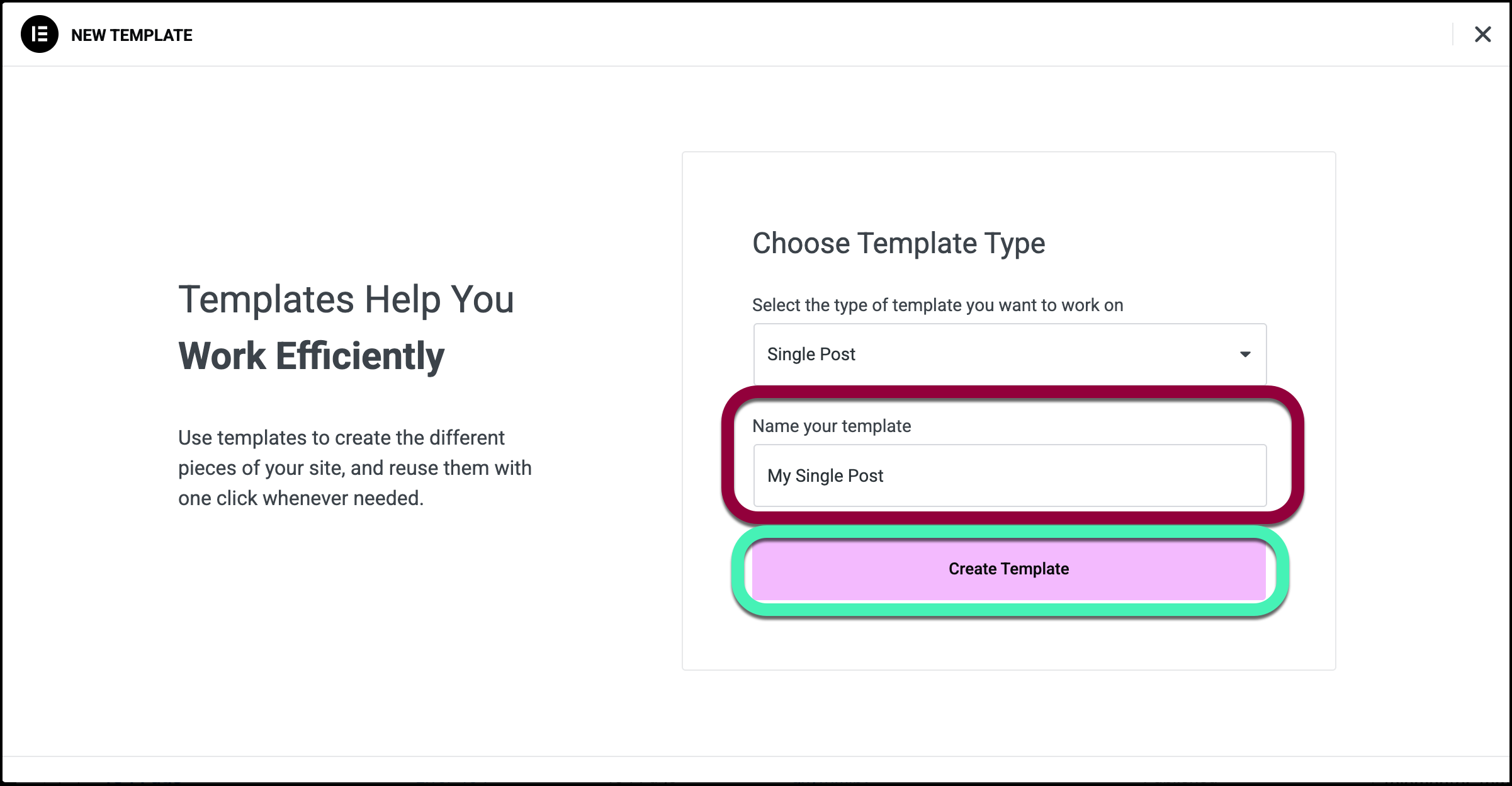Click the 'Templates Help You' heading
Image resolution: width=1512 pixels, height=786 pixels.
[x=346, y=299]
